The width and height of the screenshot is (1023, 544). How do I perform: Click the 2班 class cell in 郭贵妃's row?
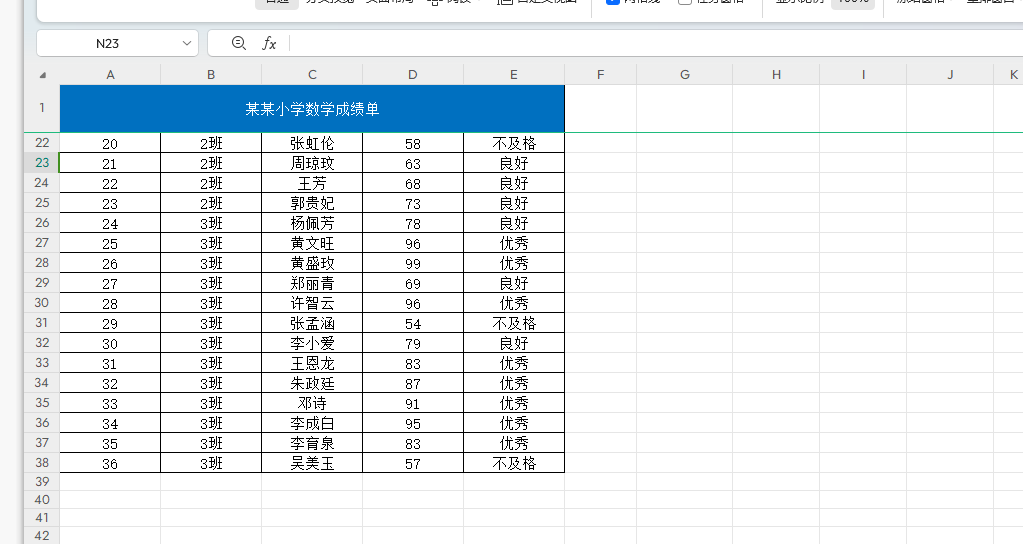click(x=211, y=203)
